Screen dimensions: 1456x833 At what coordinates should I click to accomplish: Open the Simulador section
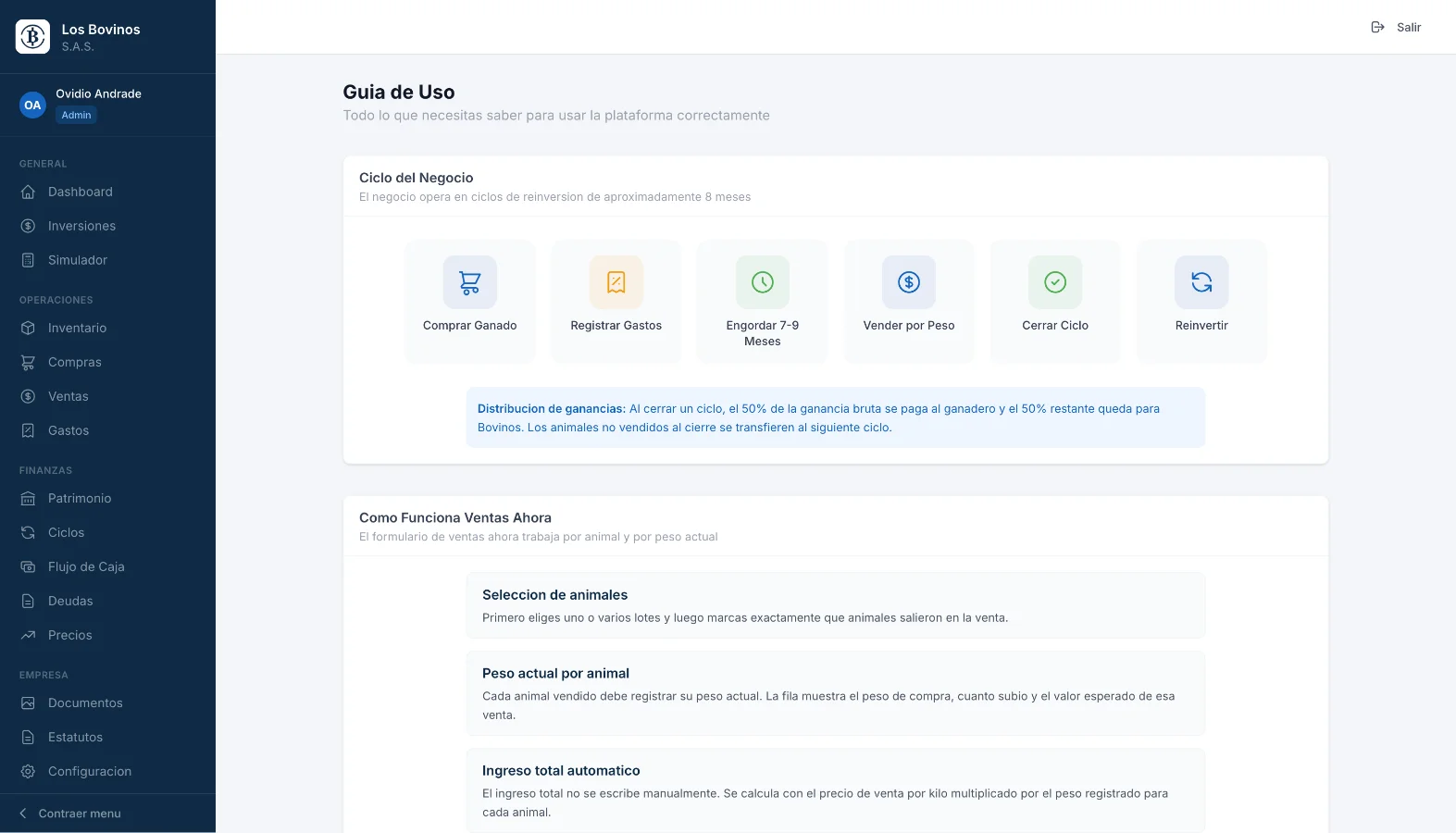[x=107, y=260]
